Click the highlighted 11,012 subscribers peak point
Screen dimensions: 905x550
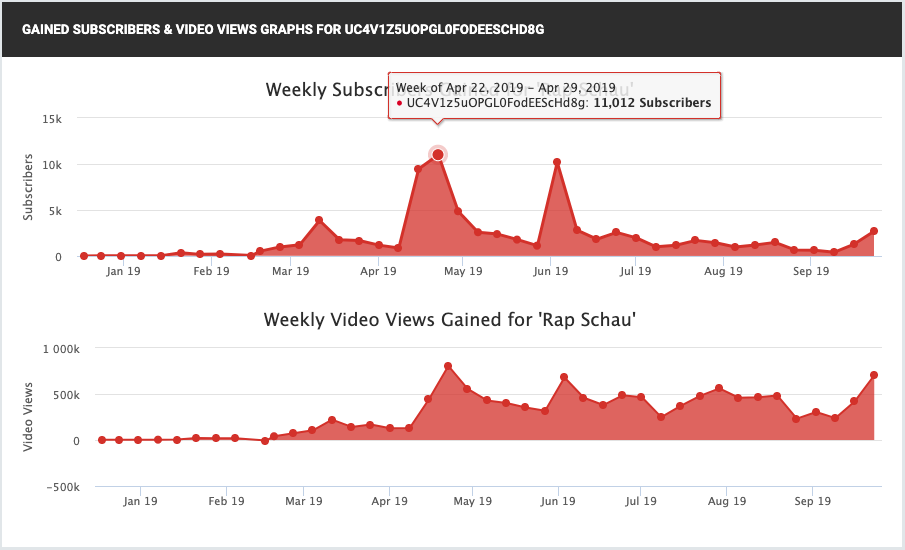[437, 154]
